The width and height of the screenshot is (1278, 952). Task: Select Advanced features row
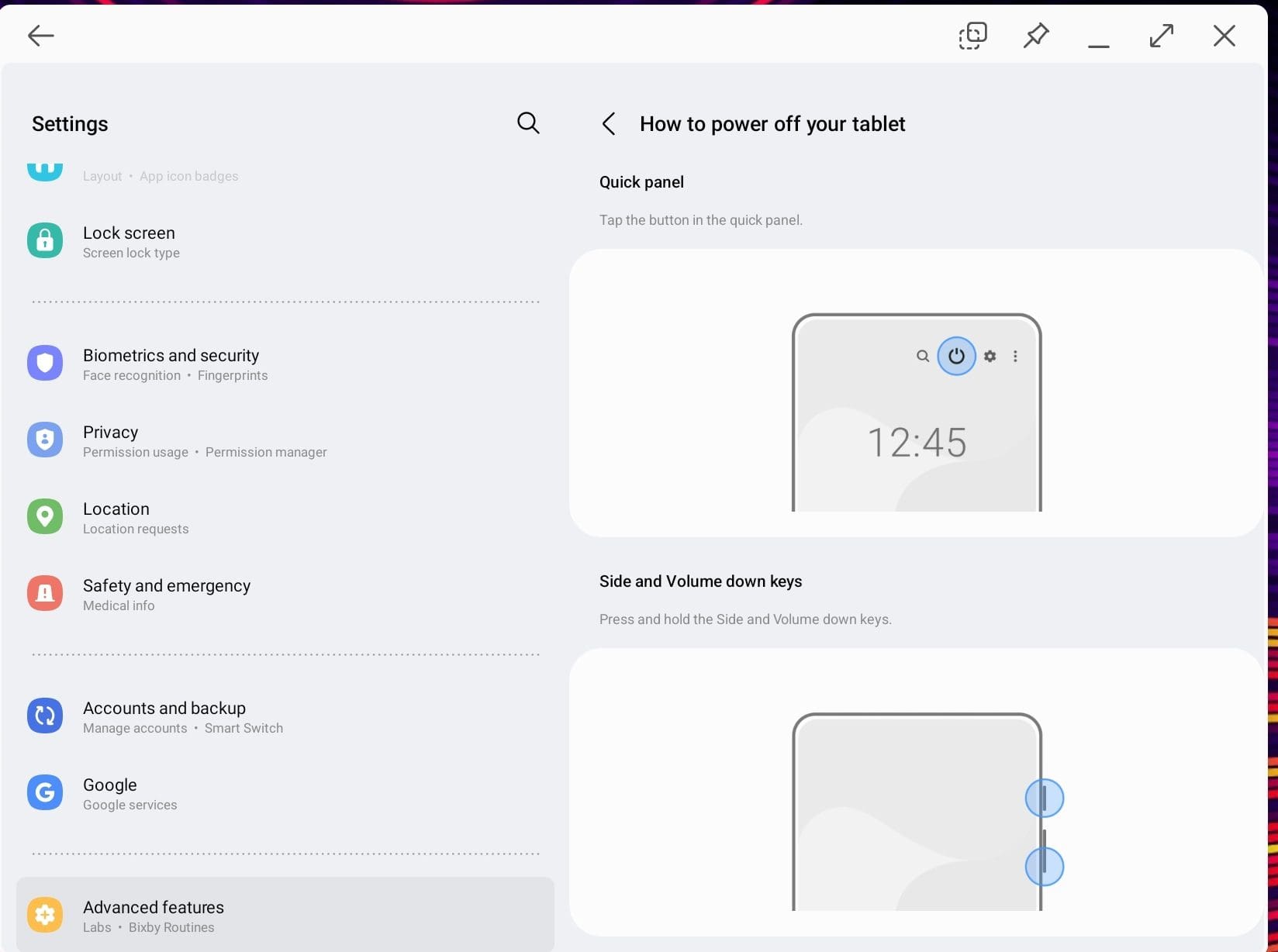pos(285,915)
